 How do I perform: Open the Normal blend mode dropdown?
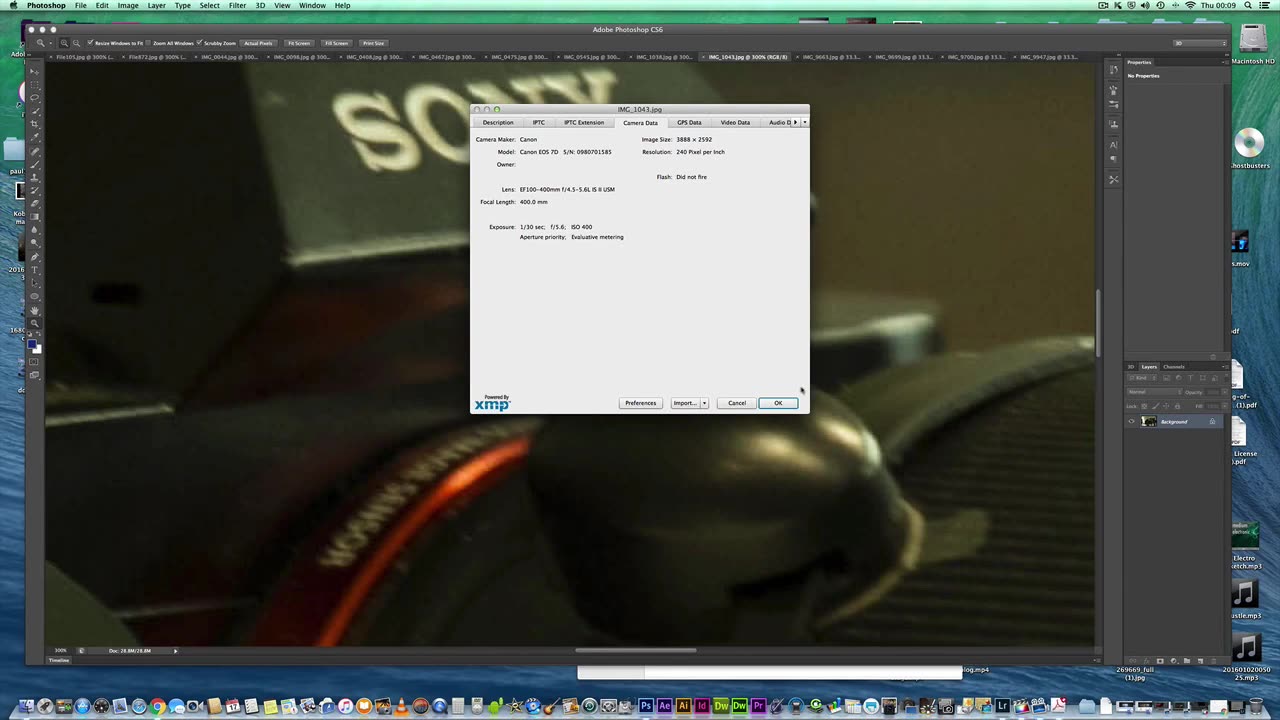(1155, 392)
